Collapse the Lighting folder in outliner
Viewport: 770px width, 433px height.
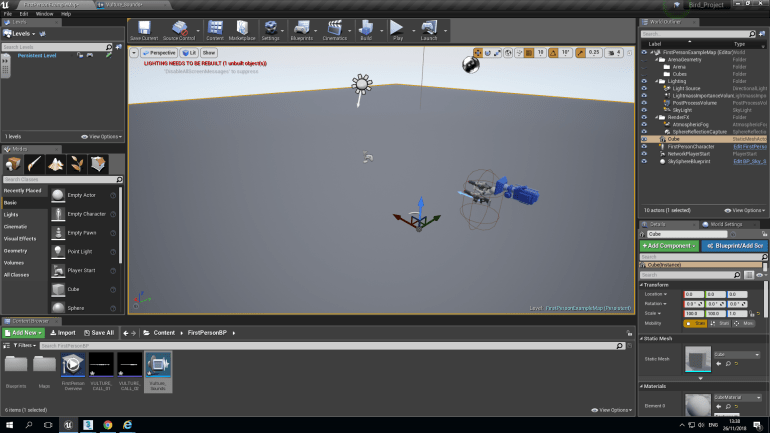pos(657,81)
